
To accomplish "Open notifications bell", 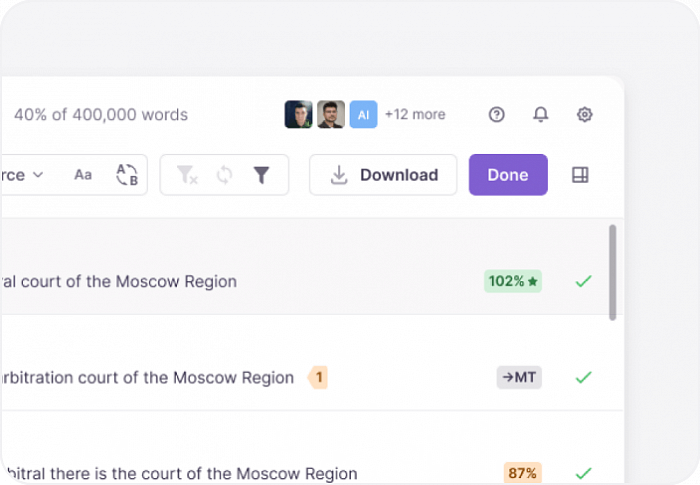I will coord(541,115).
